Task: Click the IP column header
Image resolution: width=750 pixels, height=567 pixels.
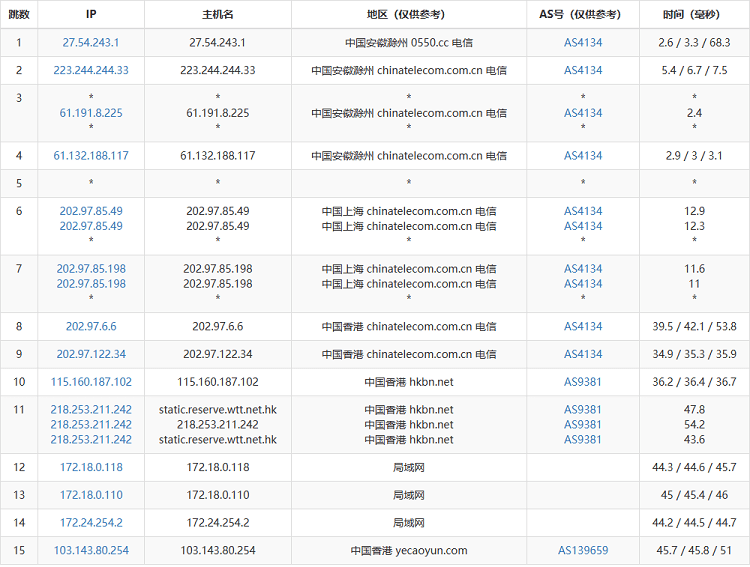Action: (91, 14)
